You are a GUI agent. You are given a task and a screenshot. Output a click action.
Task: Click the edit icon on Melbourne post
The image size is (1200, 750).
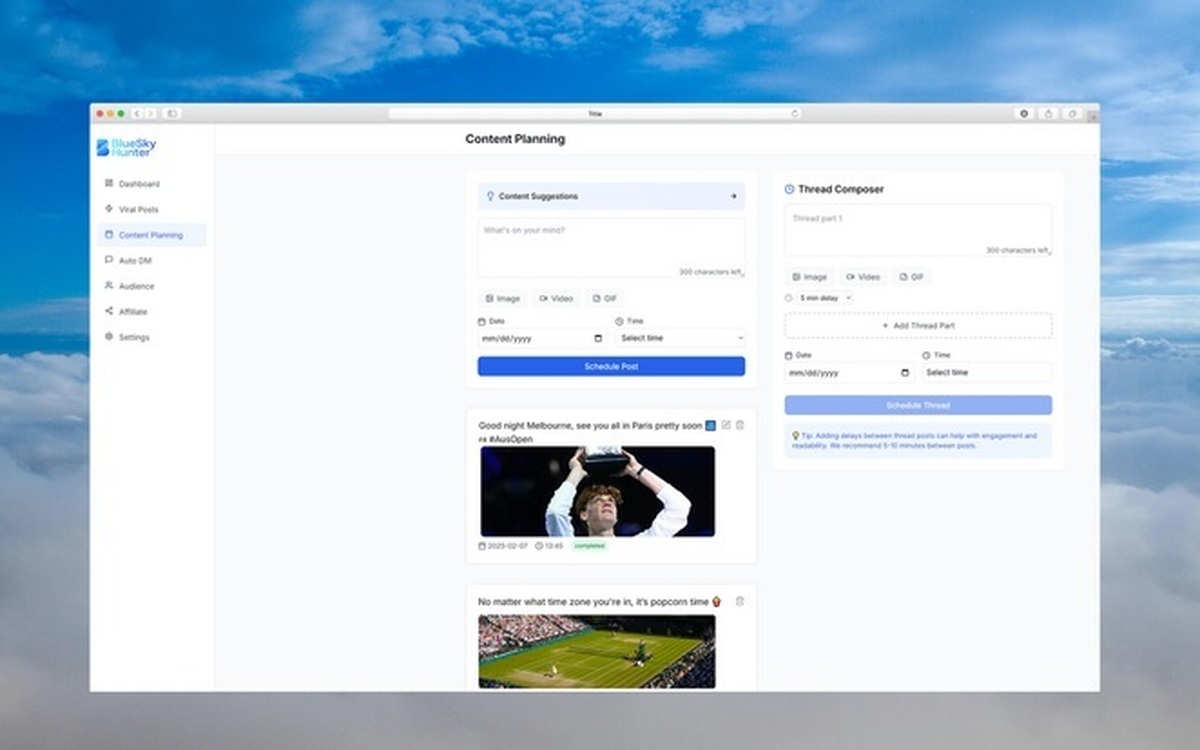coord(726,425)
